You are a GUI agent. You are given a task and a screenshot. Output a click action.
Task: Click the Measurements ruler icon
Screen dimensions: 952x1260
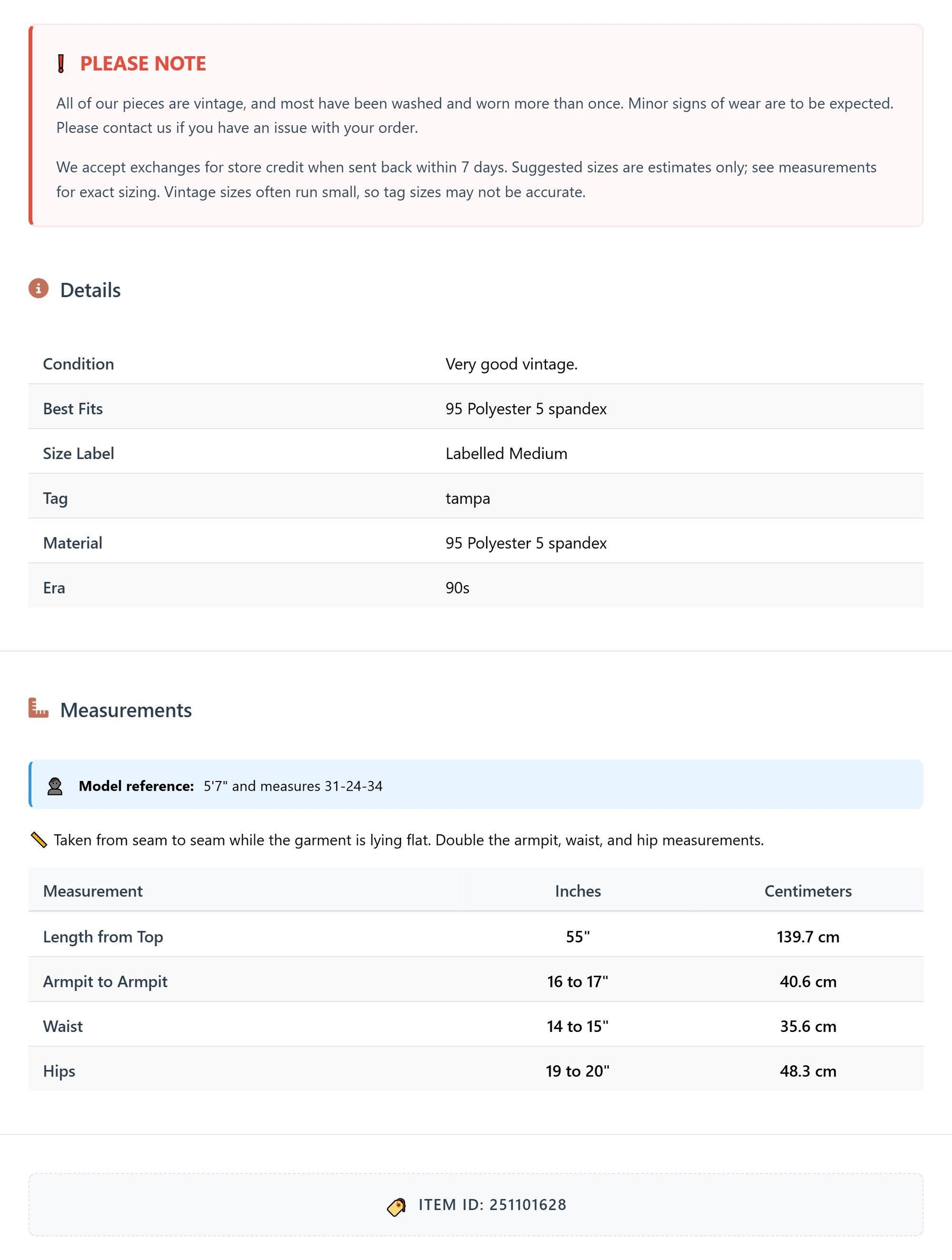pos(39,708)
